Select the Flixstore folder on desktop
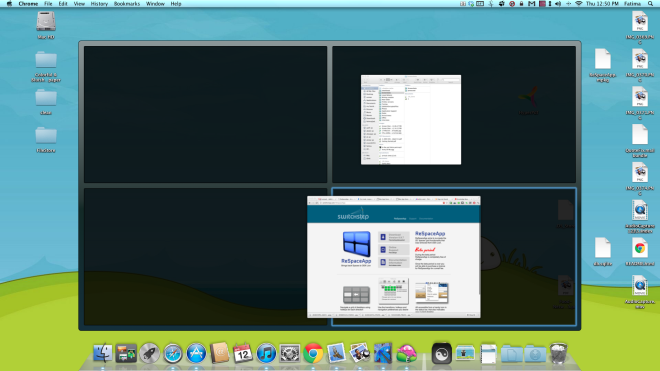The image size is (660, 371). click(46, 136)
